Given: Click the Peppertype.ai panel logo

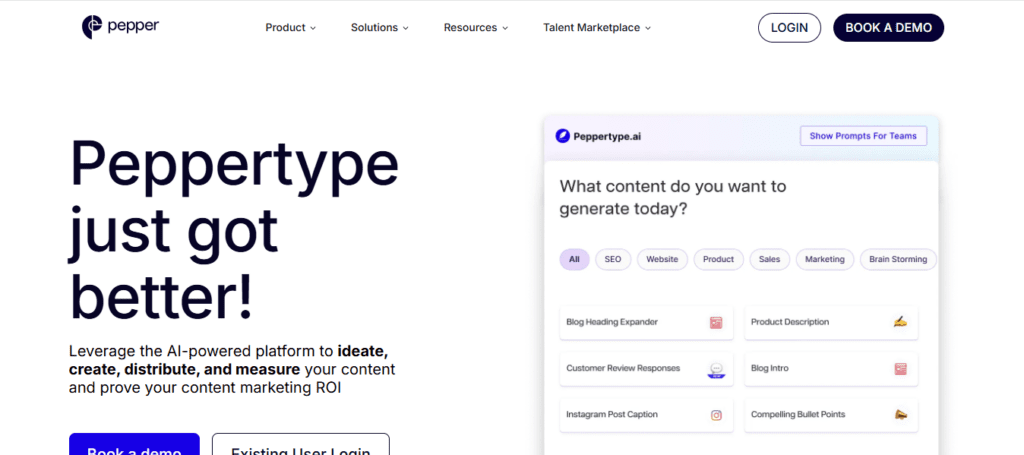Looking at the screenshot, I should 563,136.
